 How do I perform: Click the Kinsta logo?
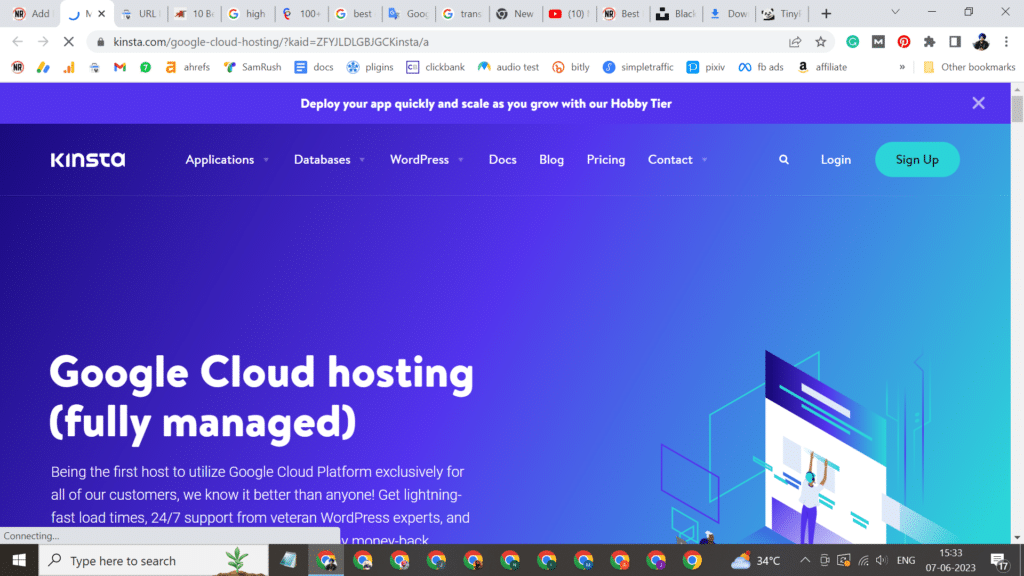point(88,160)
